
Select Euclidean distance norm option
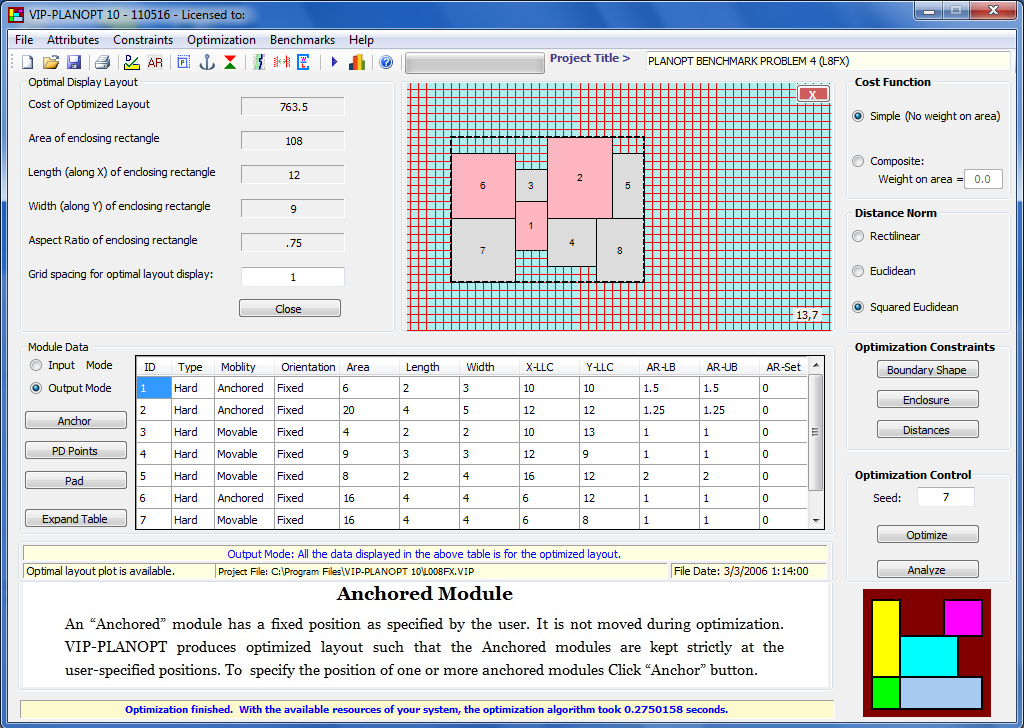click(858, 271)
